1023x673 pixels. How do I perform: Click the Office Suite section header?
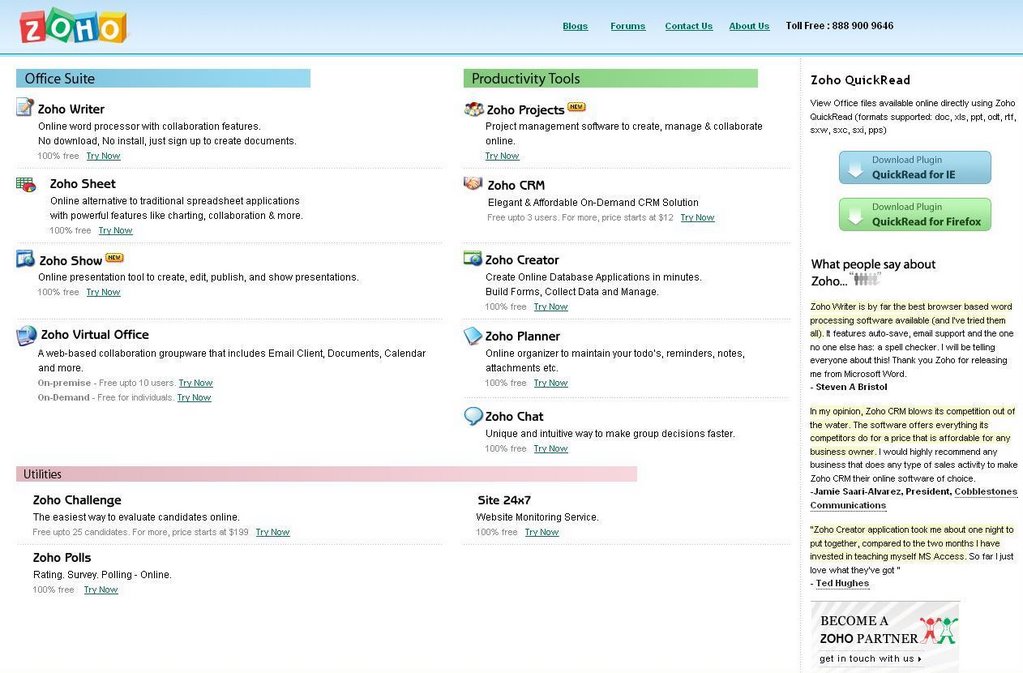click(163, 78)
